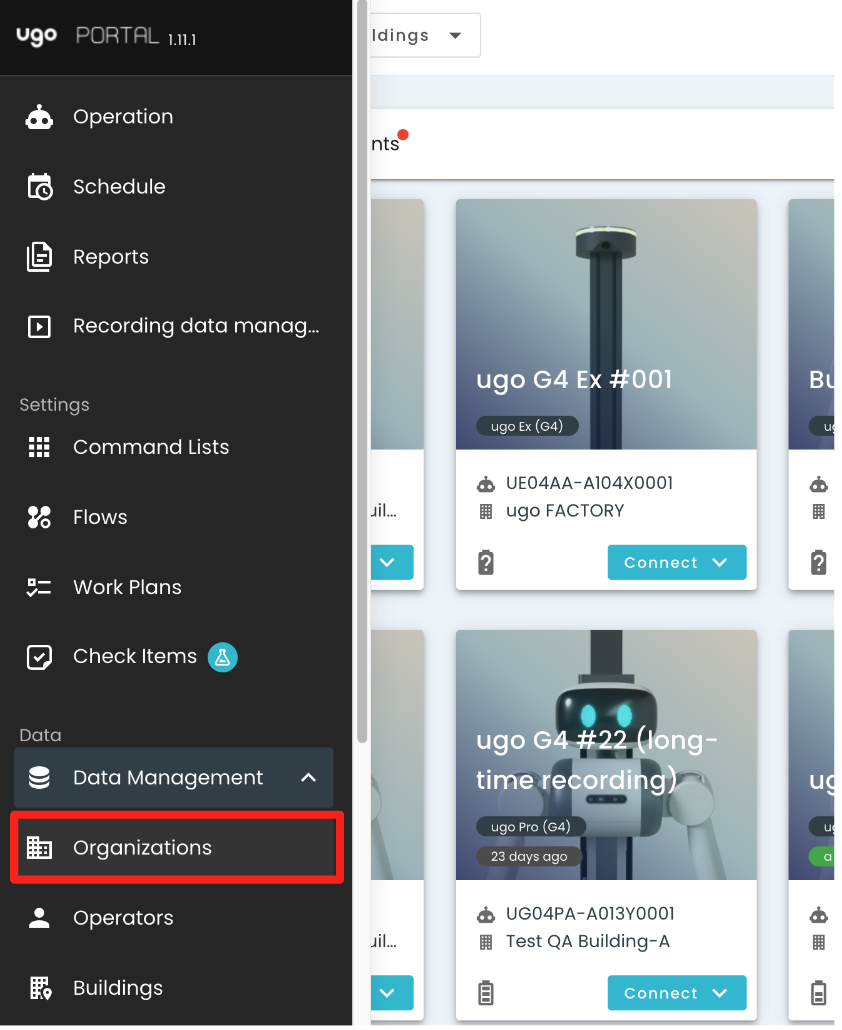Screen dimensions: 842x1030
Task: Connect to ugo G4 Ex #001
Action: (676, 563)
